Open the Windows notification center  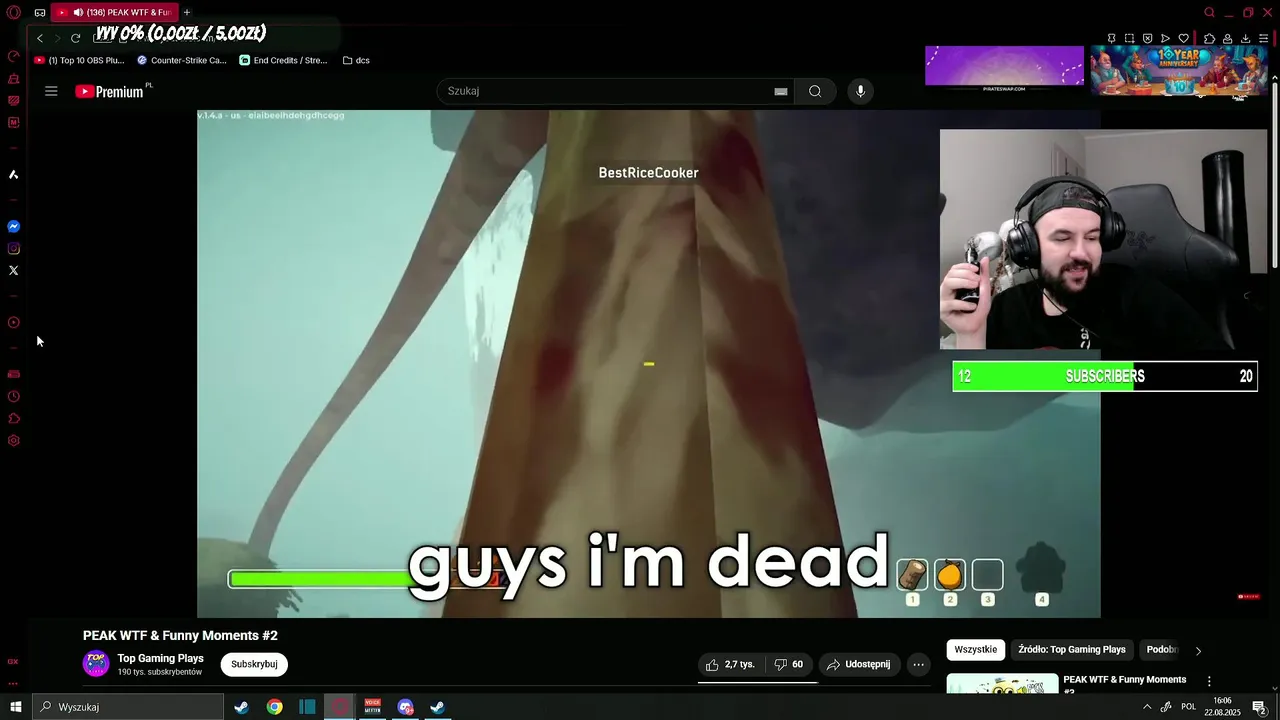[x=1261, y=707]
